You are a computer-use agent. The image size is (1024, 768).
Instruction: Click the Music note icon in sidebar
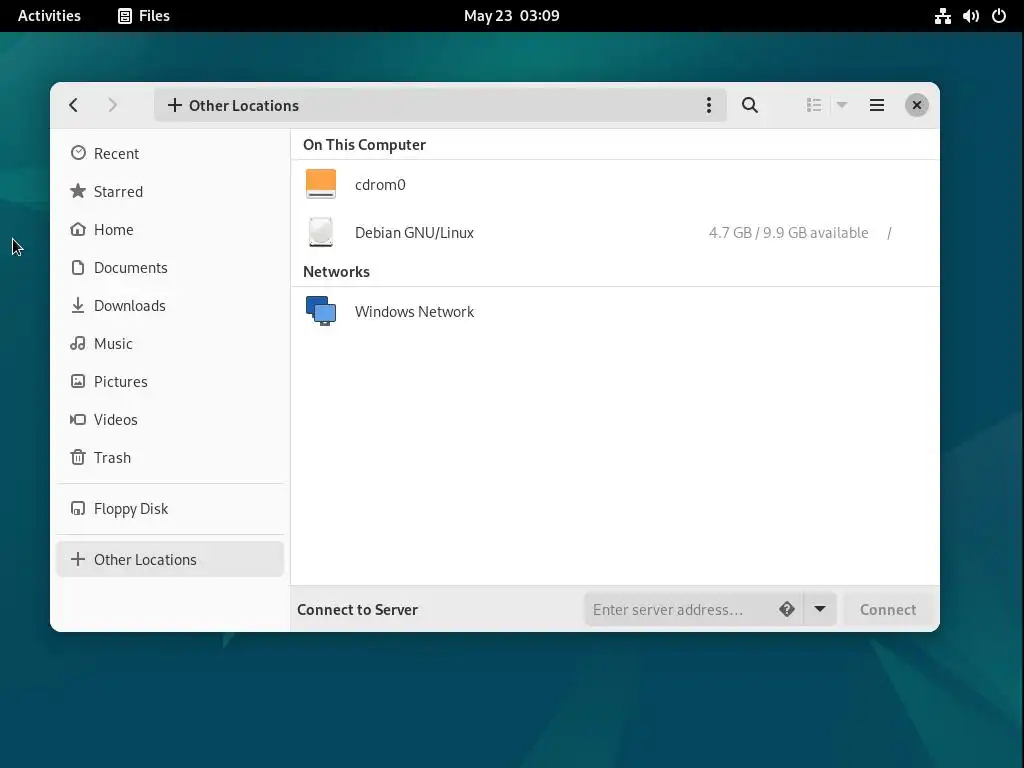[78, 343]
